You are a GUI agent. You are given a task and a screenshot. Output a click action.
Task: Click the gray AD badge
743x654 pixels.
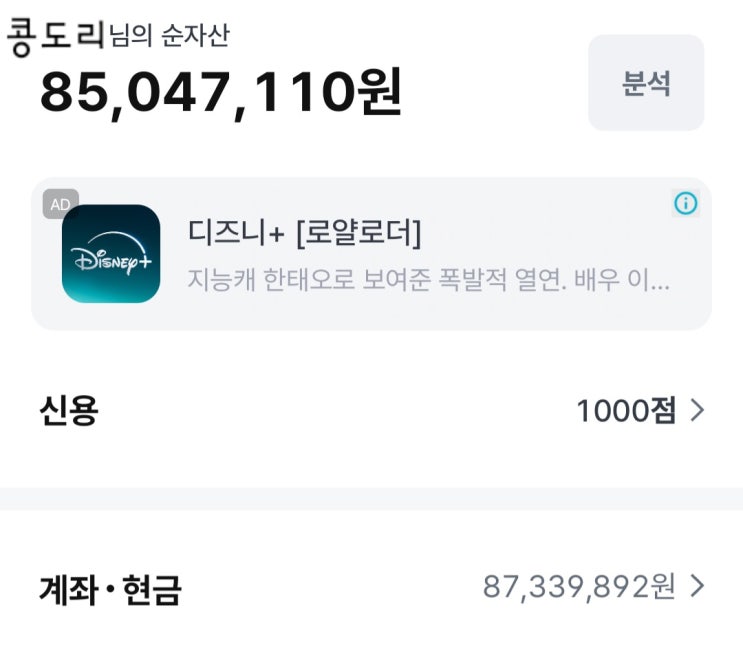click(60, 204)
